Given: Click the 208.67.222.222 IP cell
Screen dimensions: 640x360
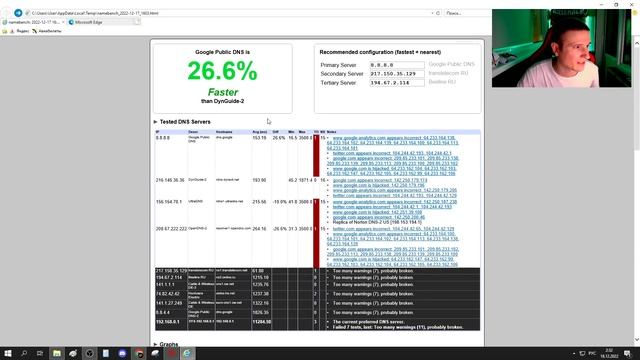Looking at the screenshot, I should (171, 229).
